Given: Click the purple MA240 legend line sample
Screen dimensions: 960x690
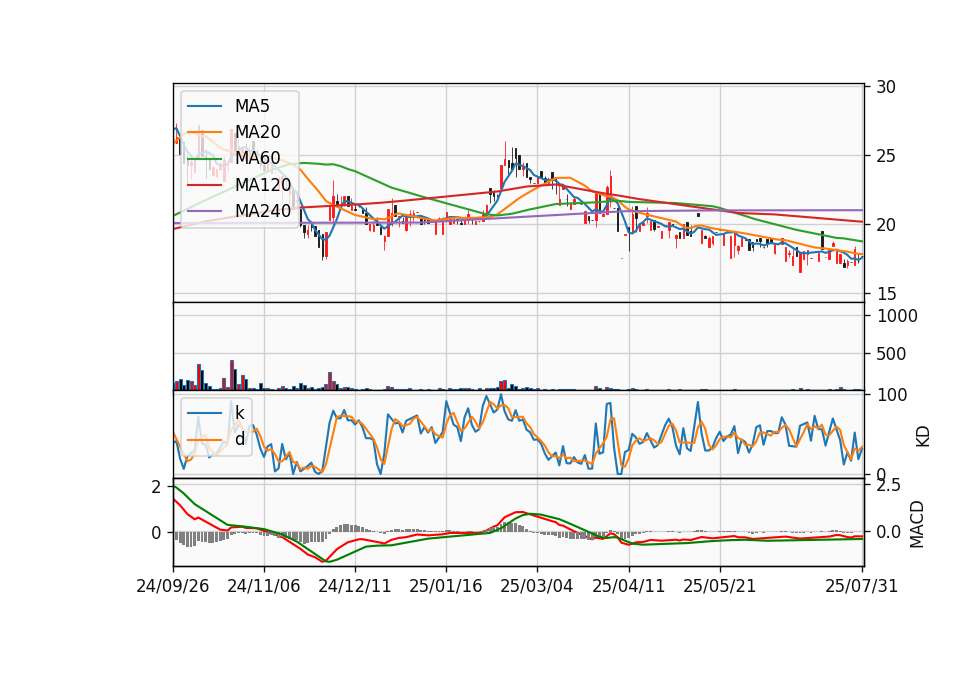Looking at the screenshot, I should pyautogui.click(x=204, y=211).
